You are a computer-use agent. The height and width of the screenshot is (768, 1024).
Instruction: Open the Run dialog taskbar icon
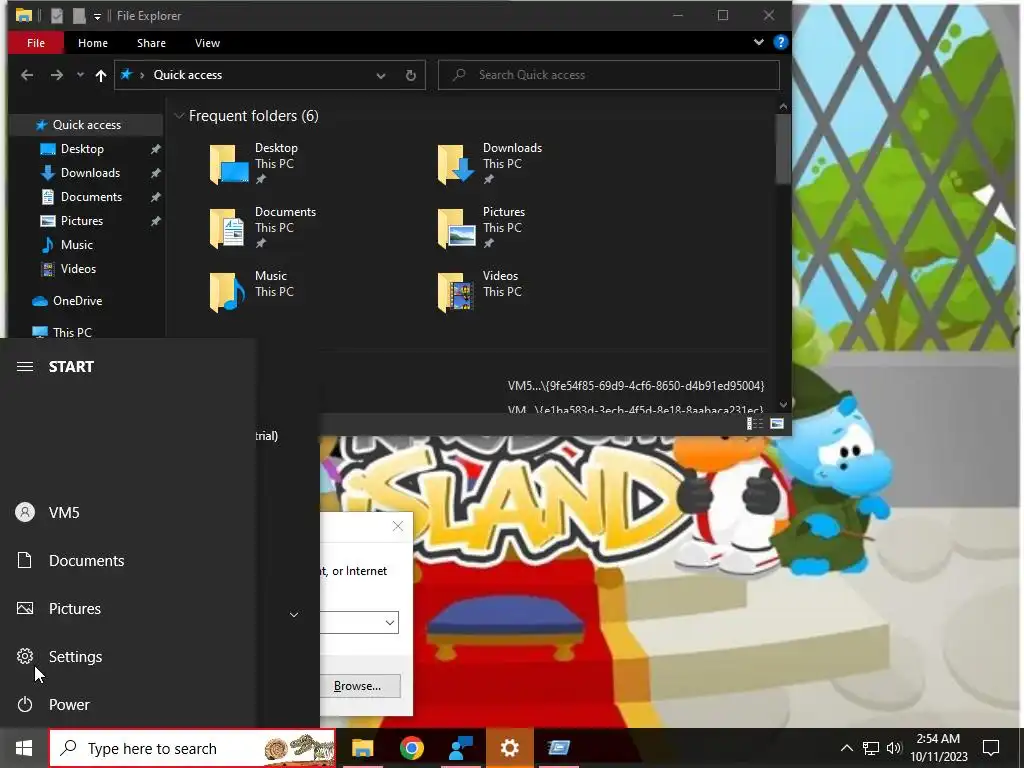[x=558, y=748]
